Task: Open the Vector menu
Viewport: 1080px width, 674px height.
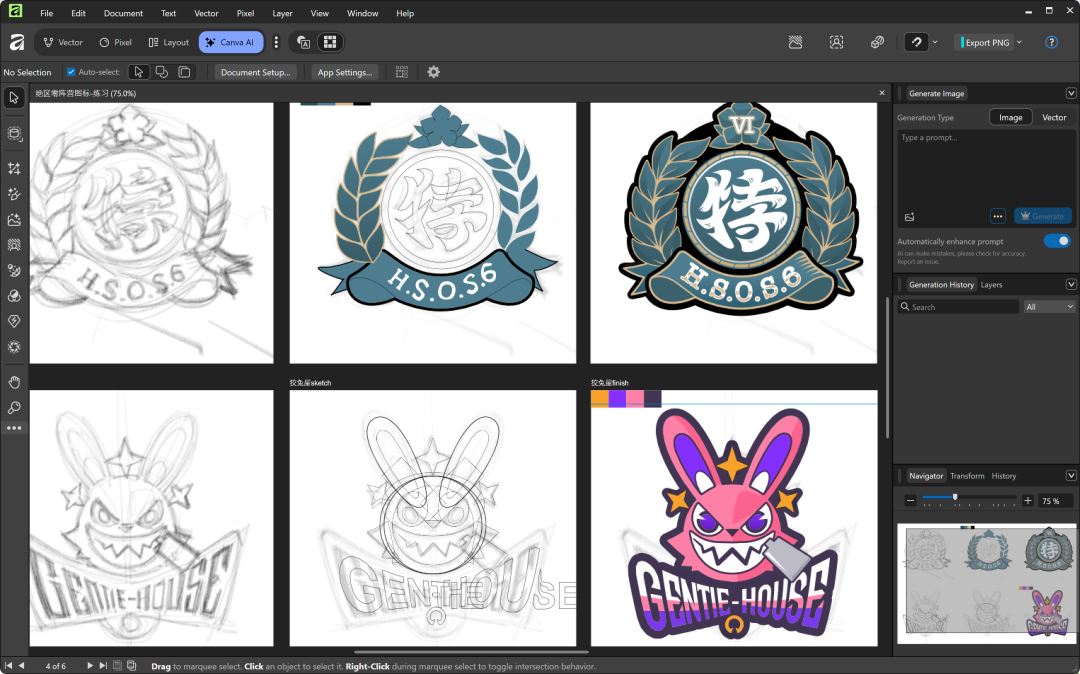Action: coord(206,13)
